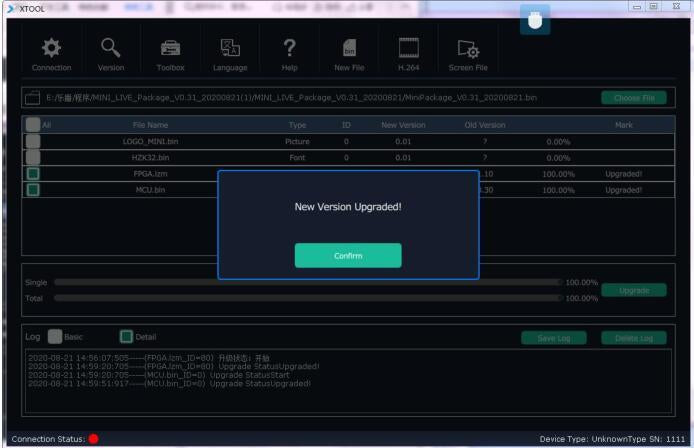
Task: Open the Toolbox icon
Action: click(x=170, y=48)
